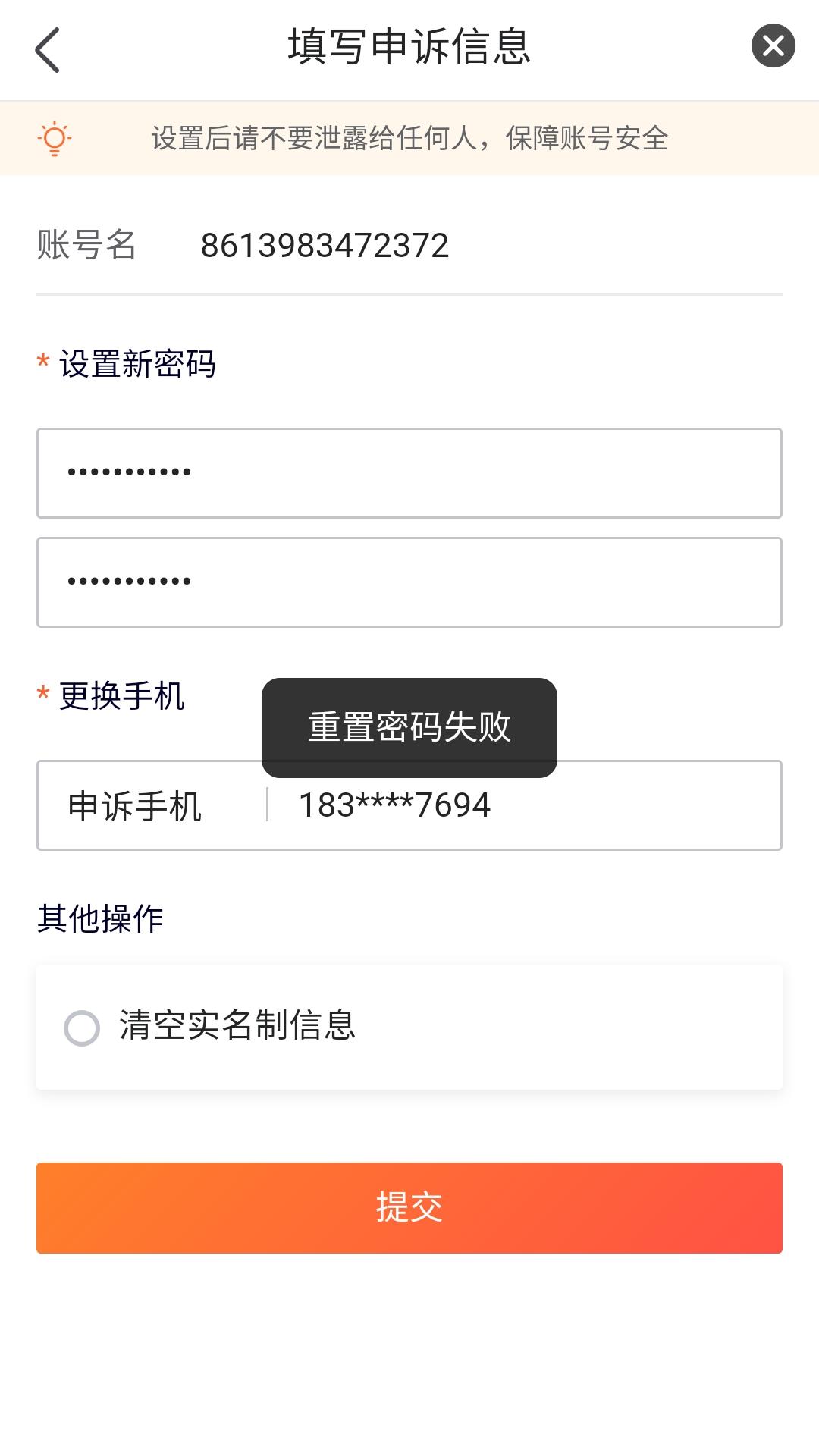Click the 填写申诉信息 page title
The height and width of the screenshot is (1456, 819).
[409, 47]
